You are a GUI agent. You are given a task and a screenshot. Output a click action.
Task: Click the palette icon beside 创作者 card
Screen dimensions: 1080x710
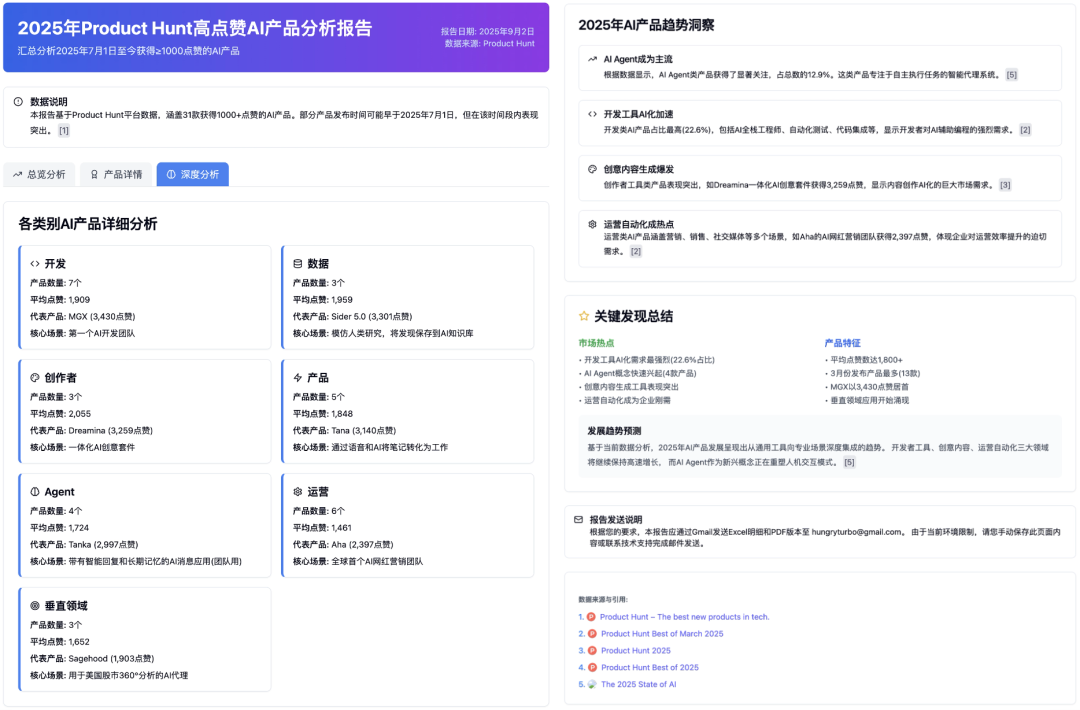(x=35, y=377)
